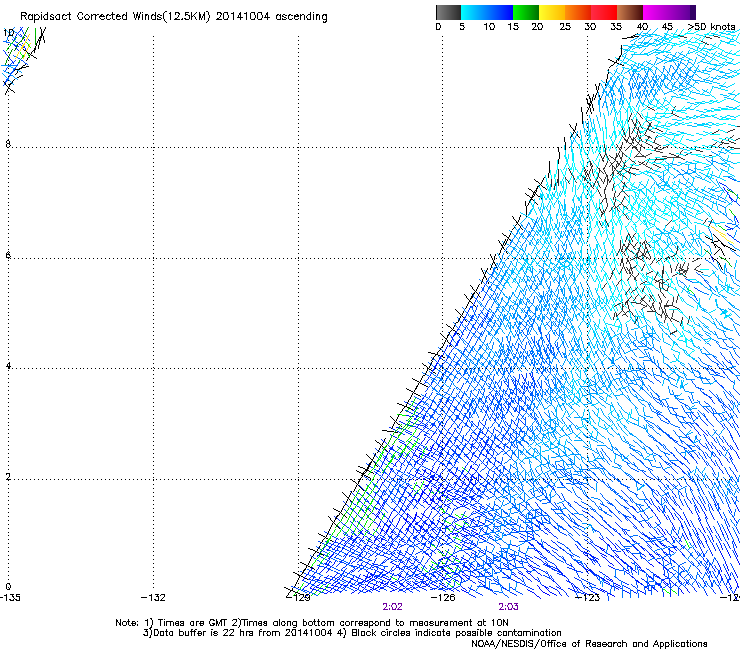Click the longitude '-129' axis label
The height and width of the screenshot is (650, 740).
[x=298, y=598]
